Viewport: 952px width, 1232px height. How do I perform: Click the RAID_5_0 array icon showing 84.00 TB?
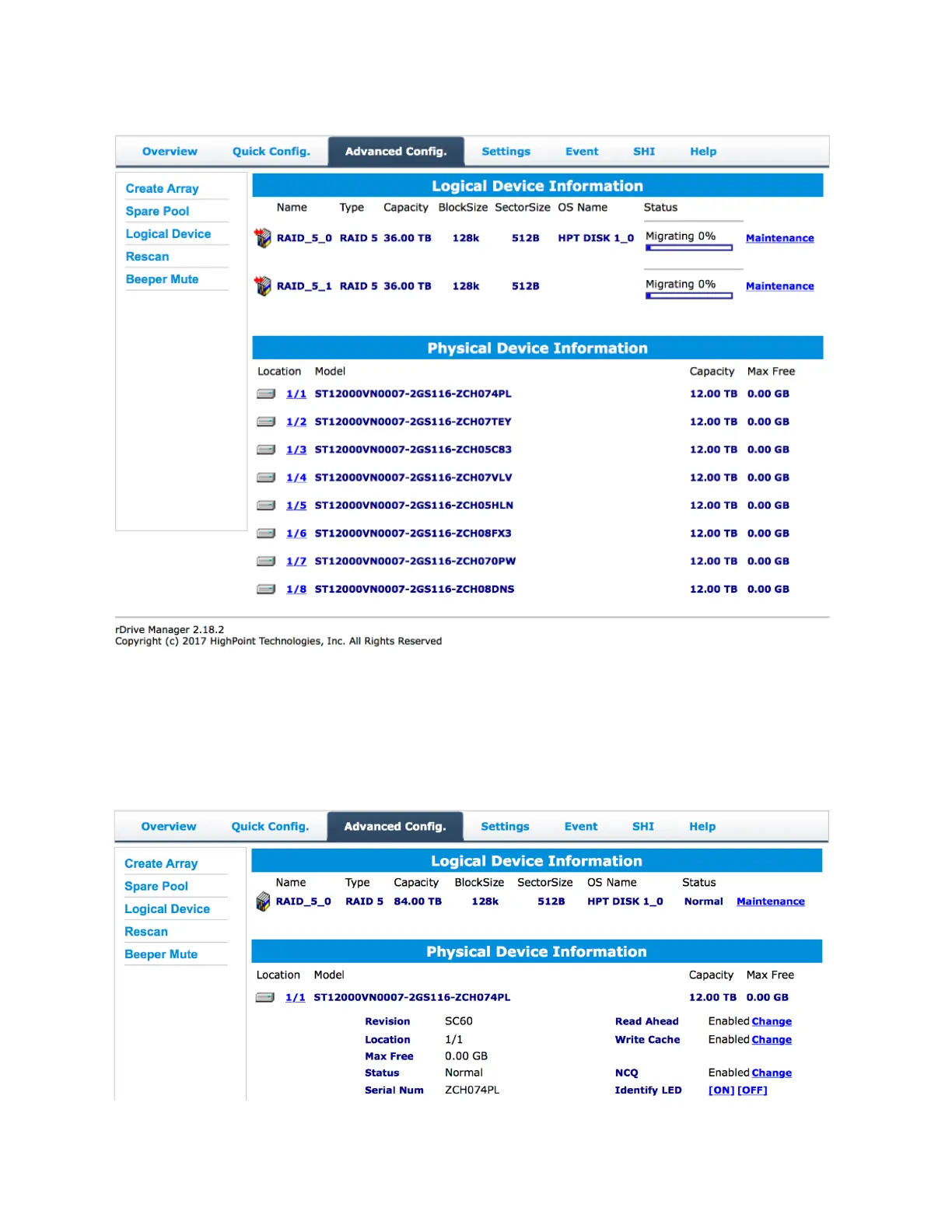coord(263,902)
